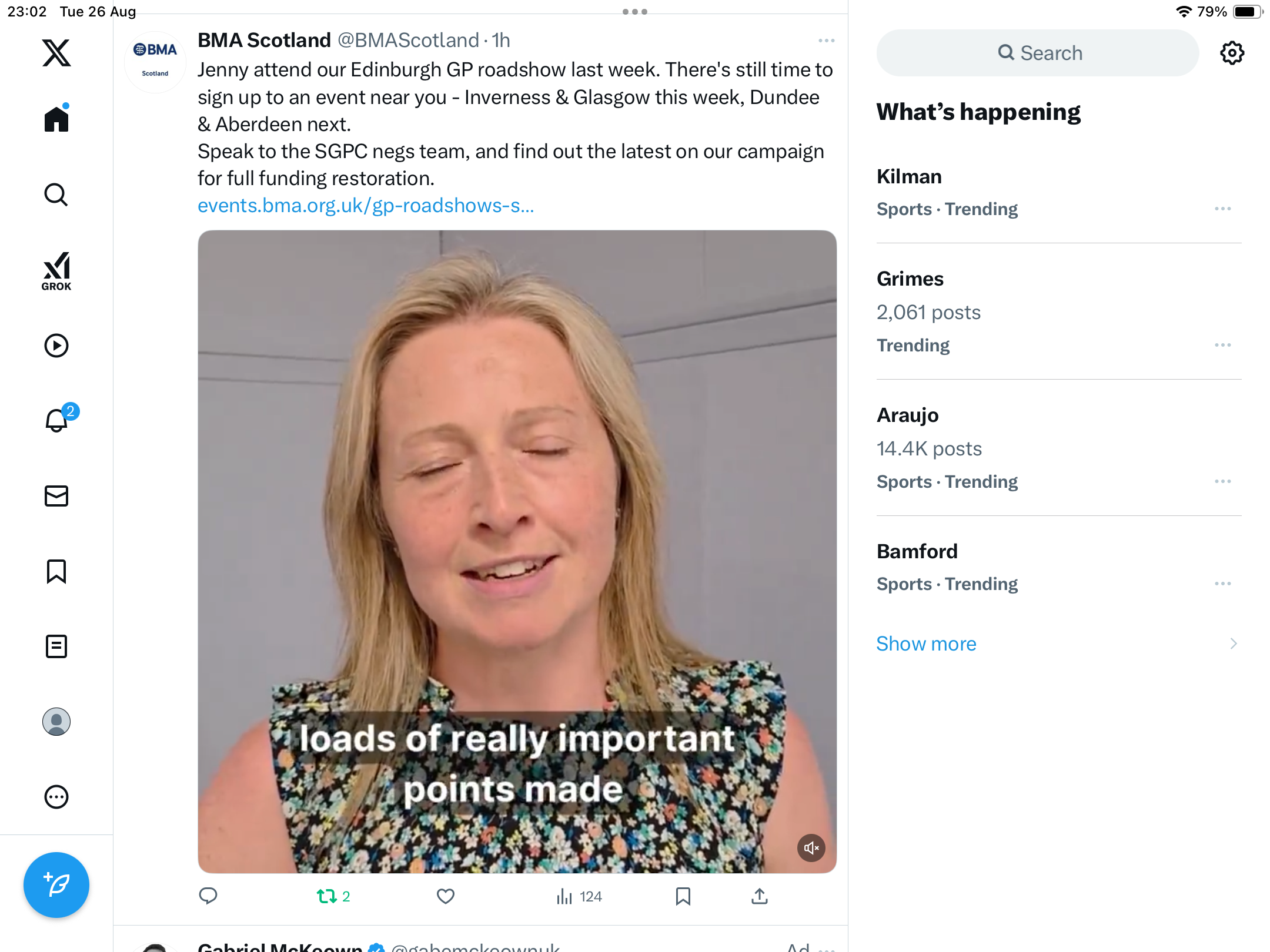This screenshot has width=1270, height=952.
Task: Open trends settings gear
Action: pyautogui.click(x=1232, y=53)
